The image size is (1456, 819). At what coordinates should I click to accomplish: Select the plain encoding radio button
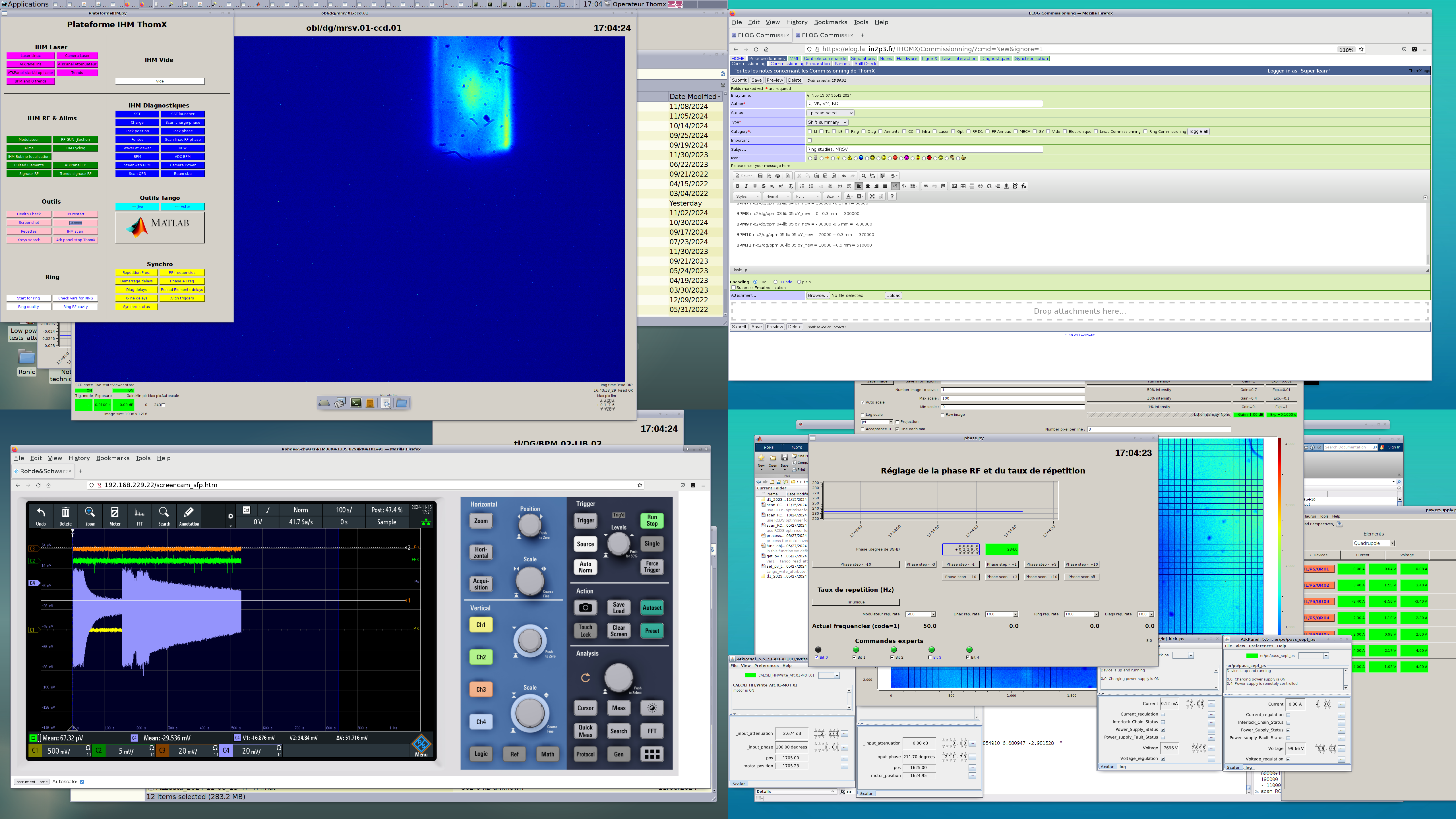(x=799, y=282)
